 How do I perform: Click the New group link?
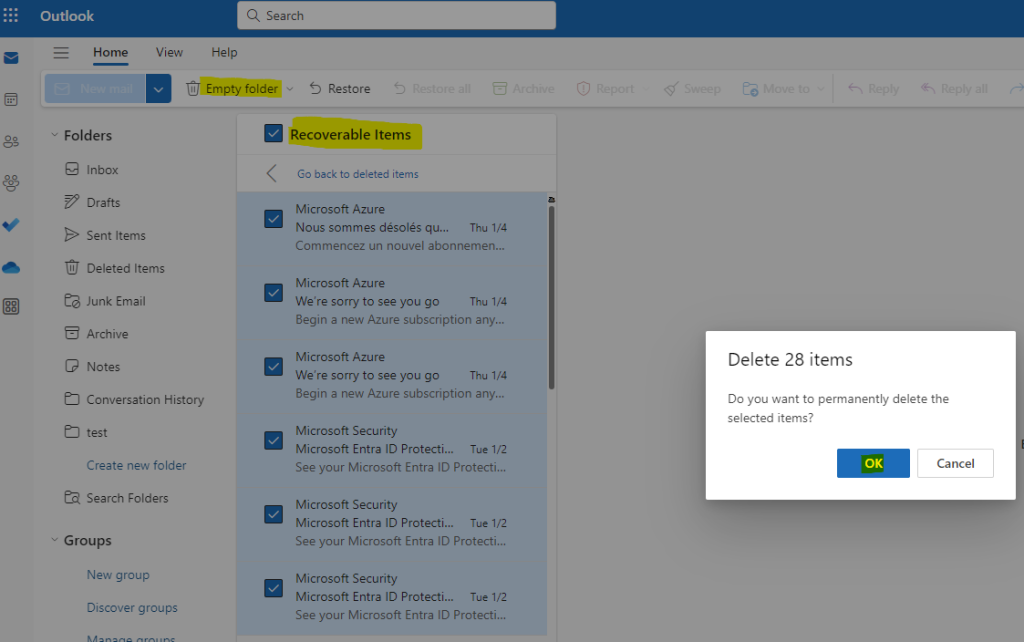[x=118, y=575]
